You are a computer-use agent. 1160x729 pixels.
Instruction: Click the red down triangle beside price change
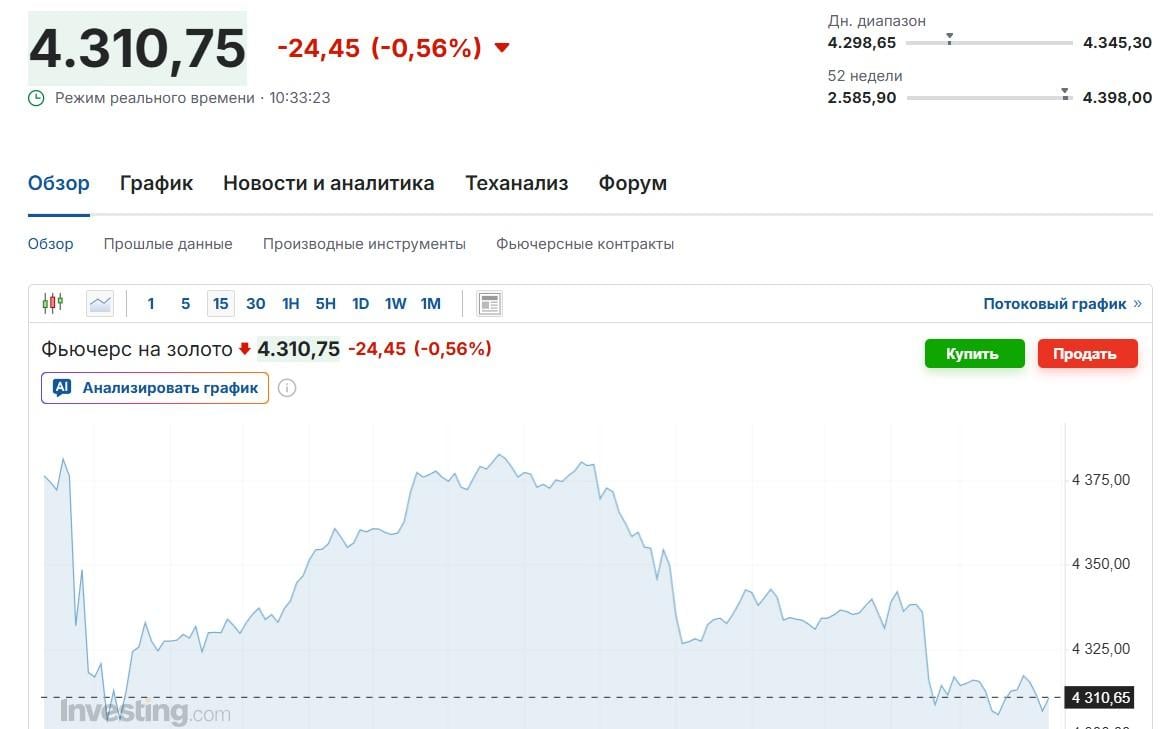[500, 48]
